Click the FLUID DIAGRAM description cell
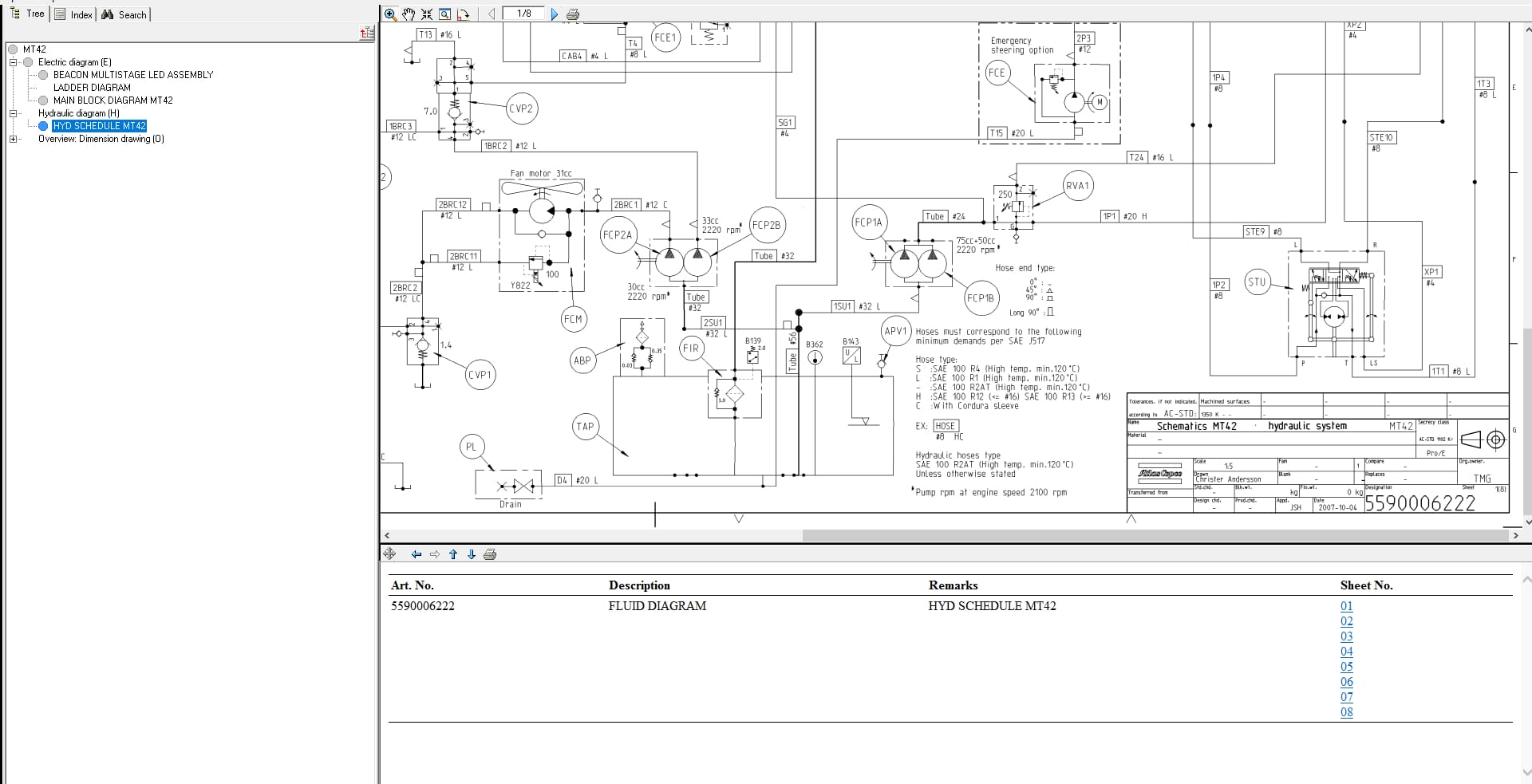This screenshot has height=784, width=1532. click(x=657, y=606)
